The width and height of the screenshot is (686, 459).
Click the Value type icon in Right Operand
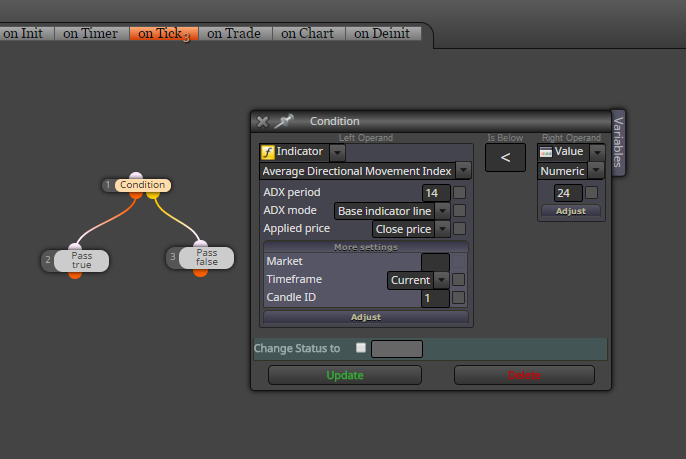[546, 152]
